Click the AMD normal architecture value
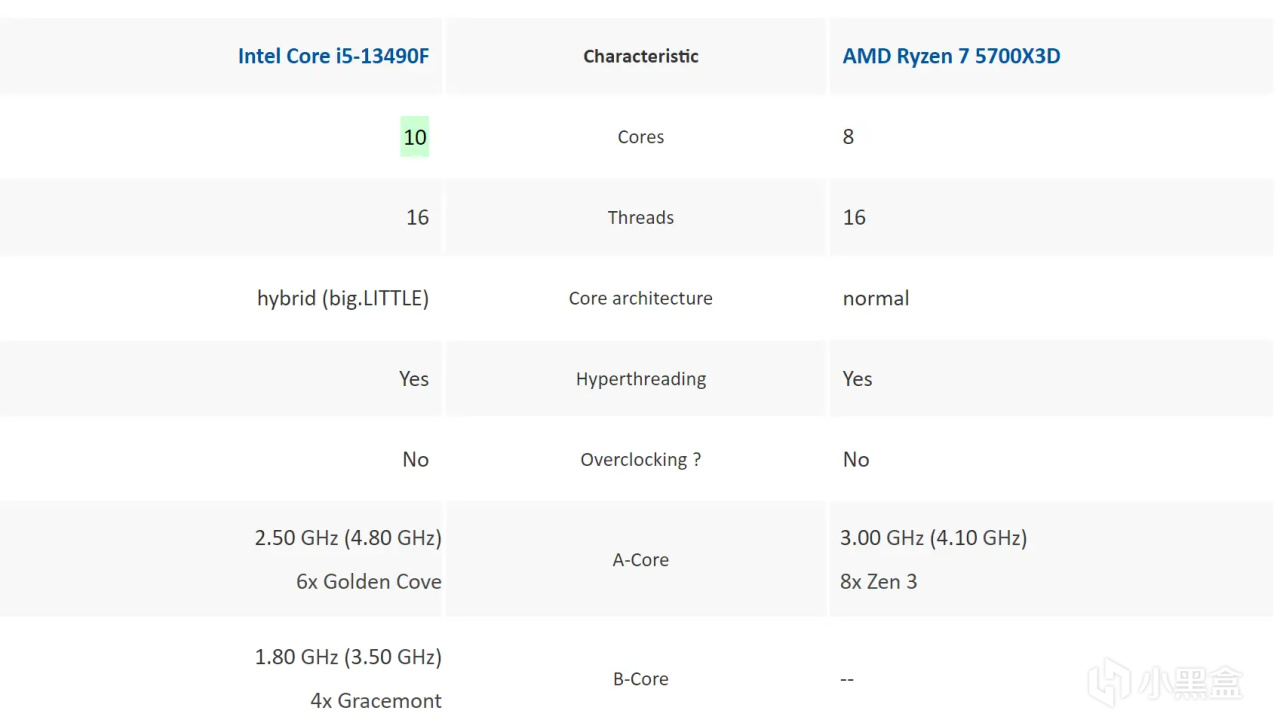 point(875,298)
